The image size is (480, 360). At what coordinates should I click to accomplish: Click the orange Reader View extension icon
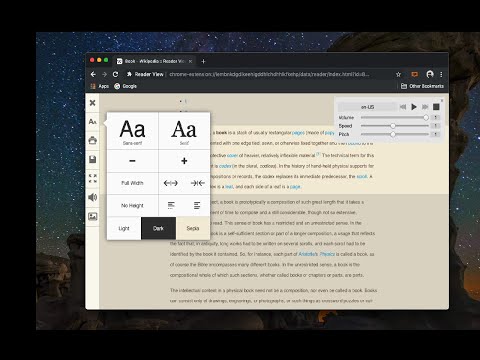(x=415, y=74)
